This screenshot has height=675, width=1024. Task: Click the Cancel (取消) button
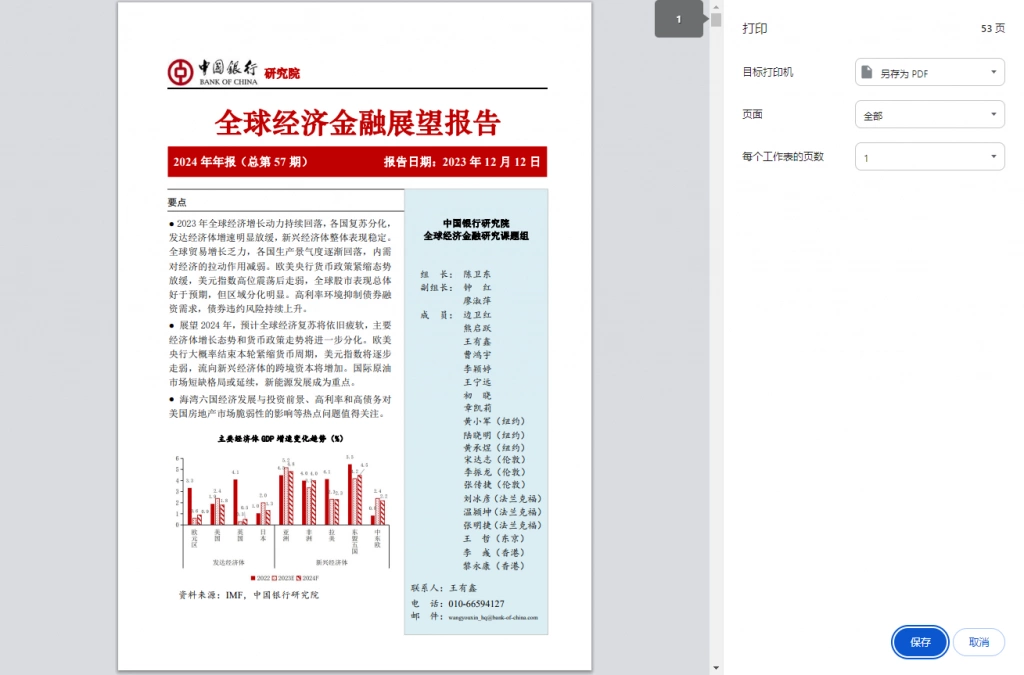click(978, 642)
